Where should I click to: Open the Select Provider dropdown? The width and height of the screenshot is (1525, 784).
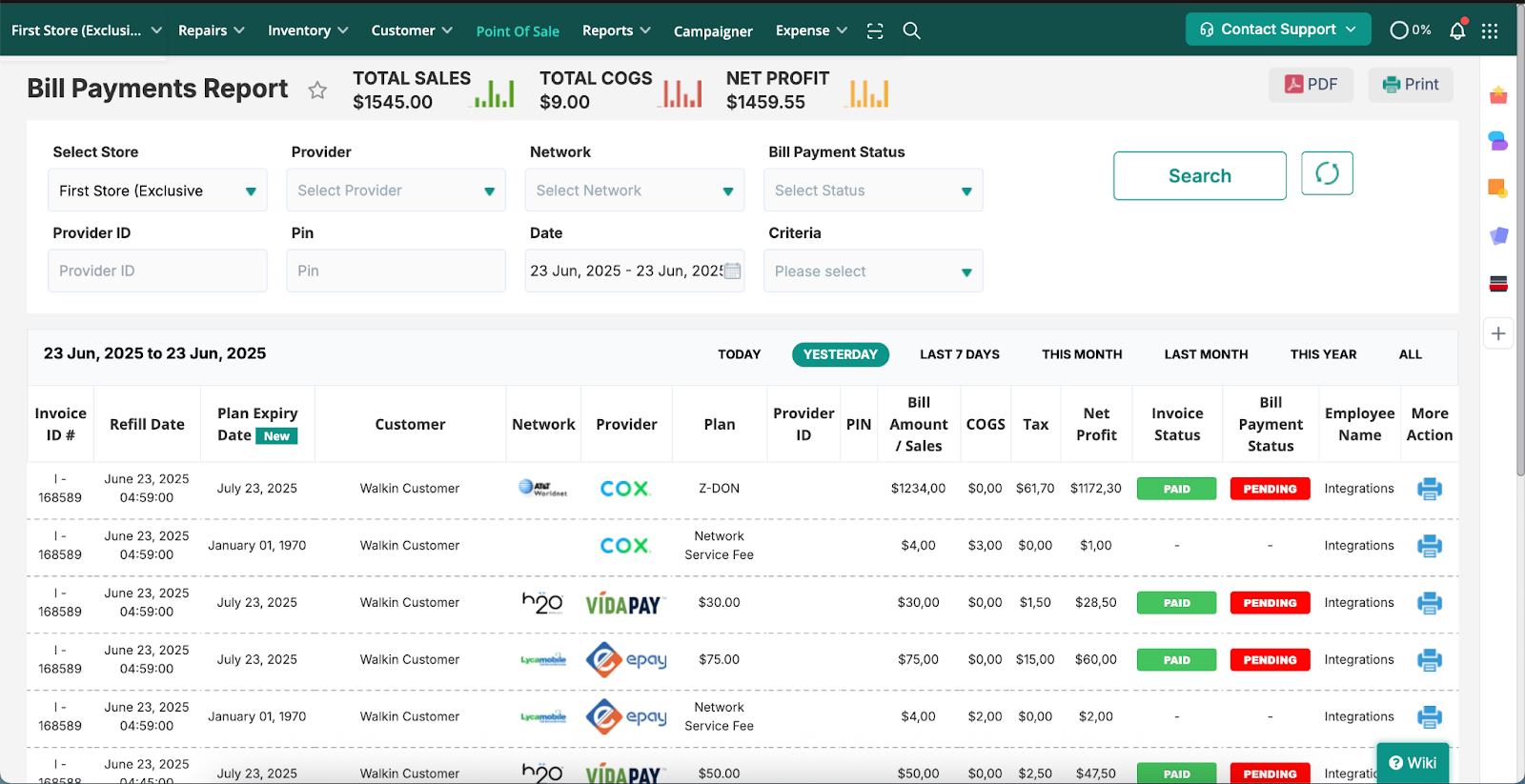pos(396,191)
